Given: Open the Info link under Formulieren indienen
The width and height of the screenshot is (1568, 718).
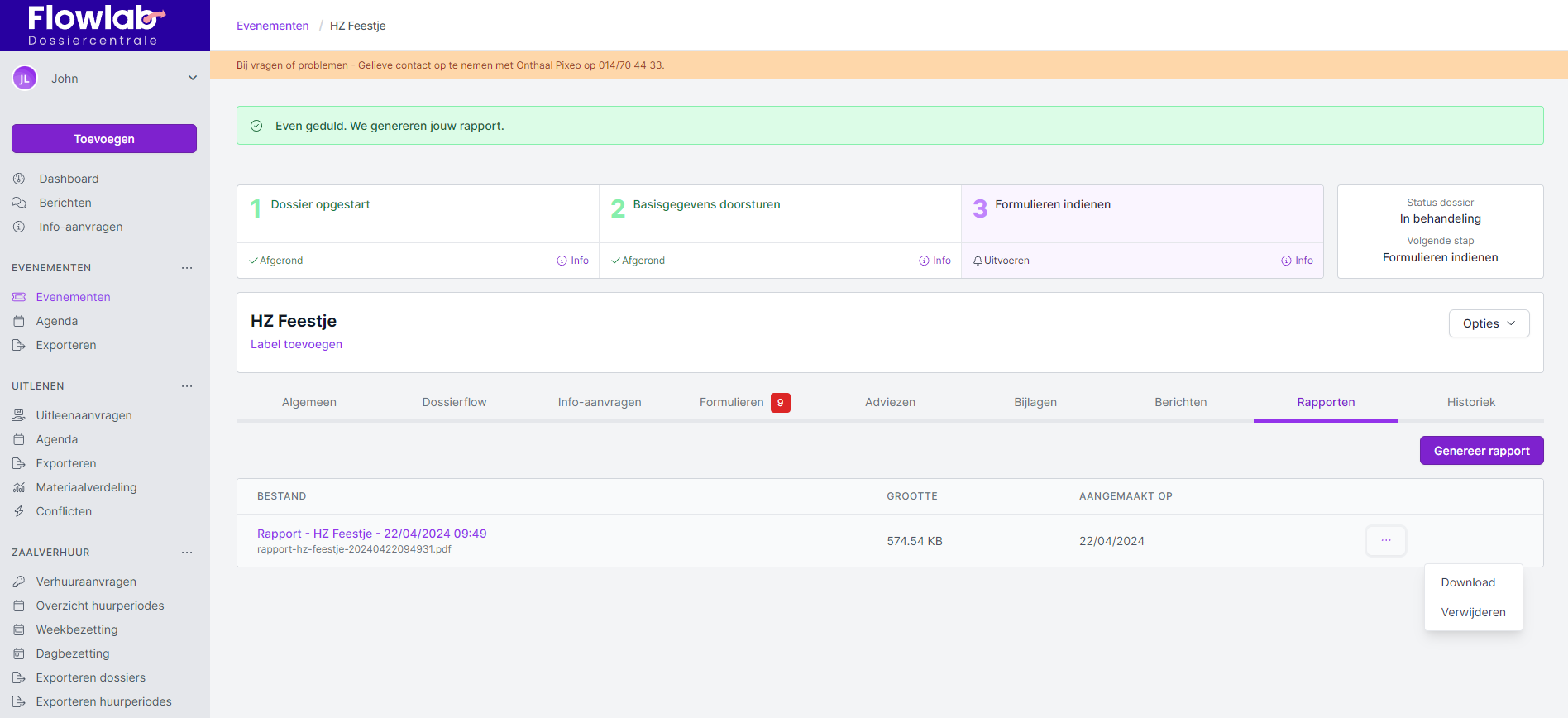Looking at the screenshot, I should tap(1297, 261).
